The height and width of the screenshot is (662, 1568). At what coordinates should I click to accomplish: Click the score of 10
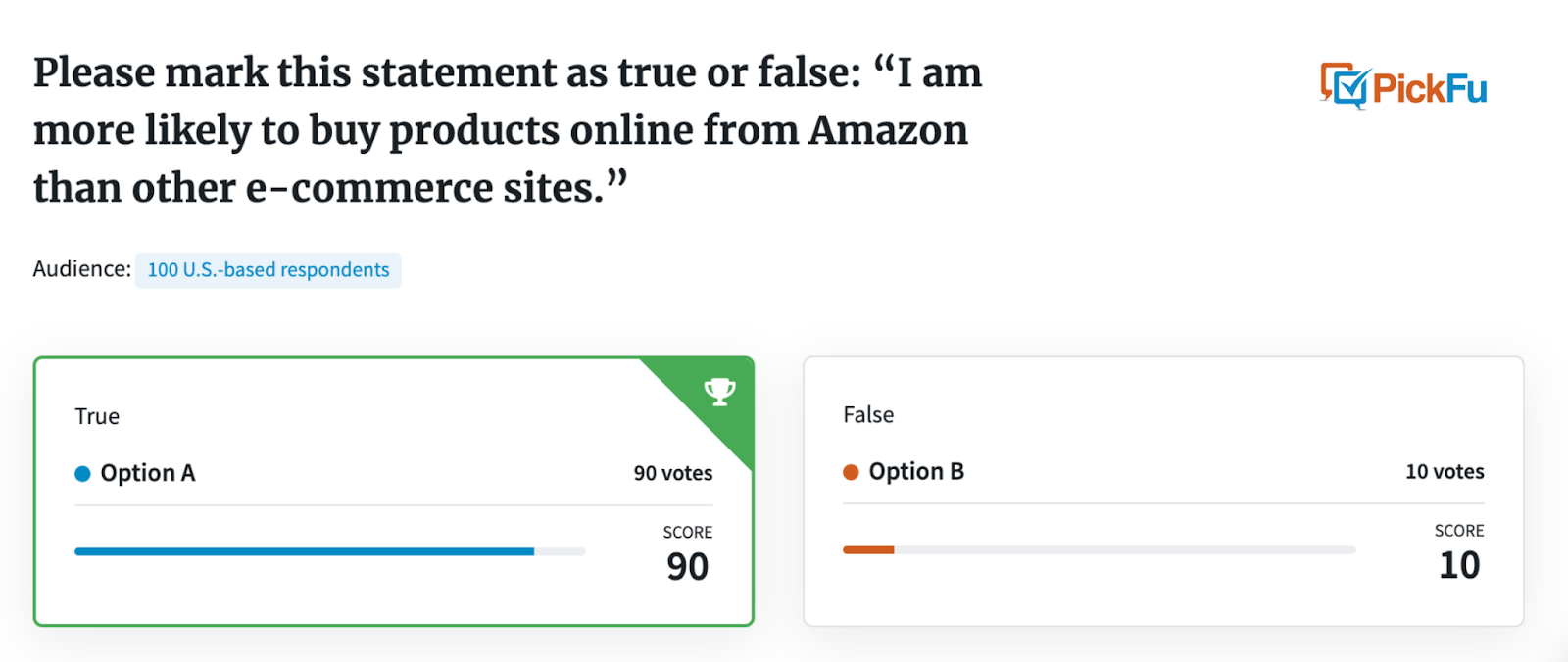coord(1459,565)
